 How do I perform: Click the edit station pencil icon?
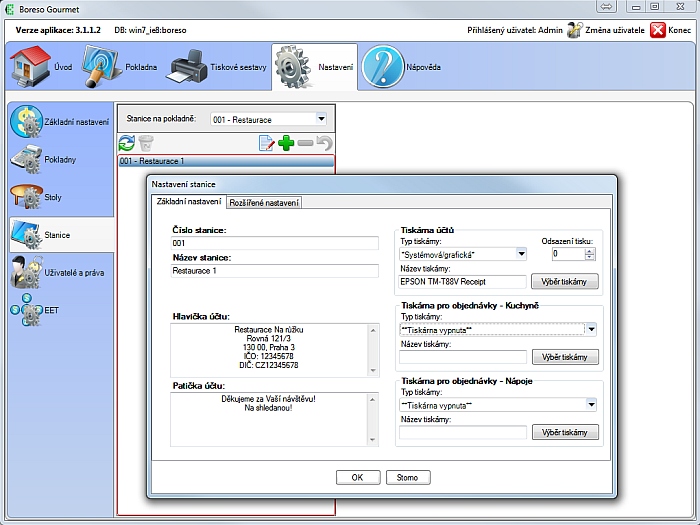pyautogui.click(x=266, y=144)
